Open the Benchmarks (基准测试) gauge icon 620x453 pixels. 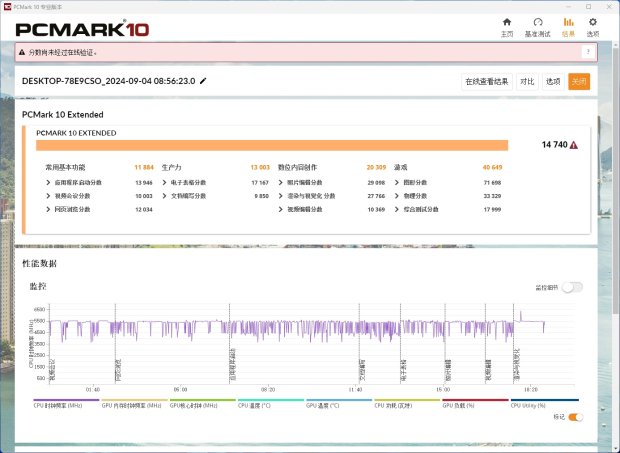point(538,22)
